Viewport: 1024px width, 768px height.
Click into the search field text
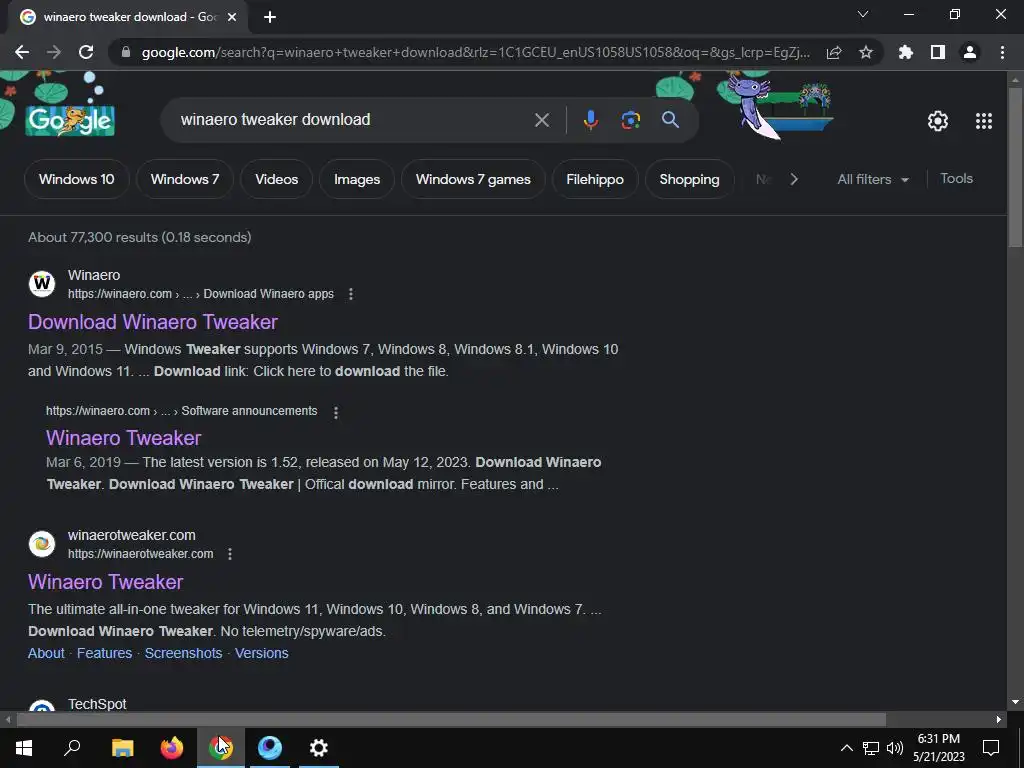tap(275, 120)
